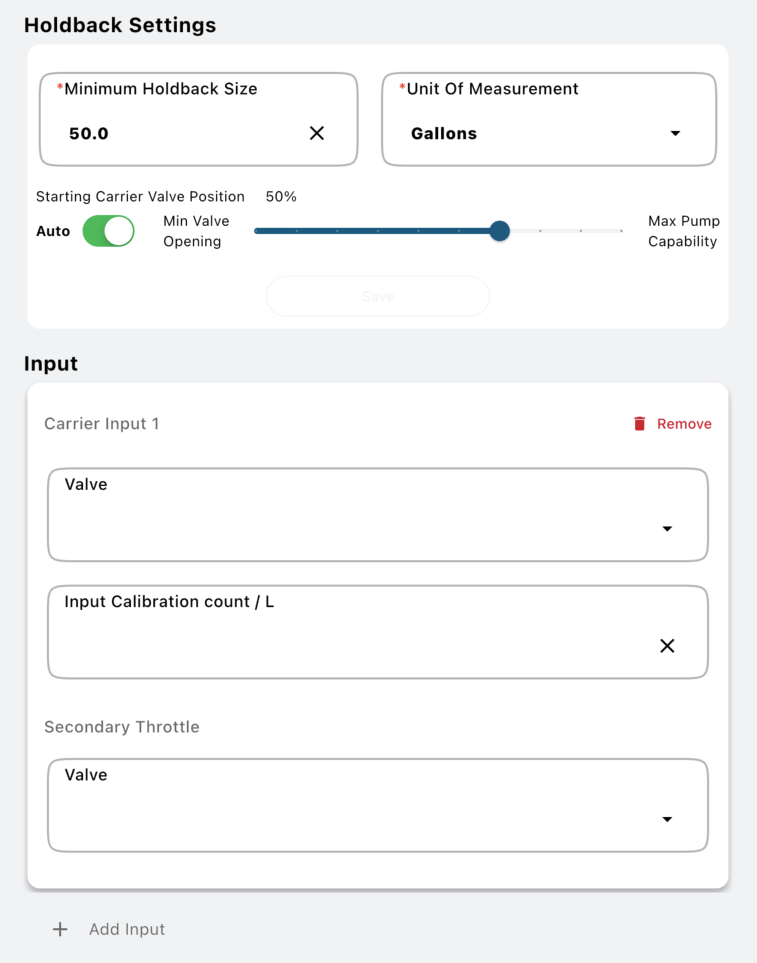Screen dimensions: 757x963
Task: Click the plus icon for Add Input
Action: tap(60, 929)
